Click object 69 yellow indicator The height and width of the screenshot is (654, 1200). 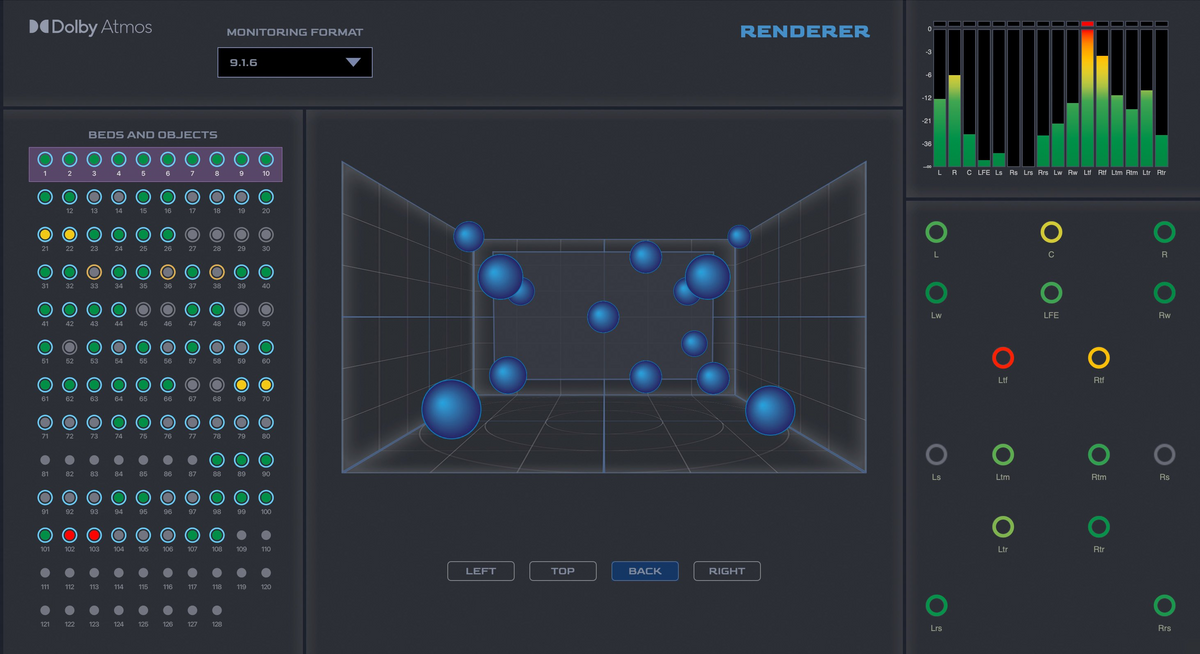coord(241,384)
